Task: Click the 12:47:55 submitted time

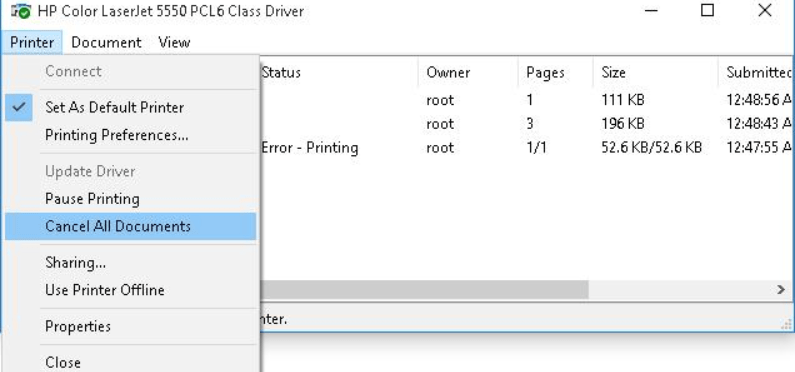Action: (x=759, y=148)
